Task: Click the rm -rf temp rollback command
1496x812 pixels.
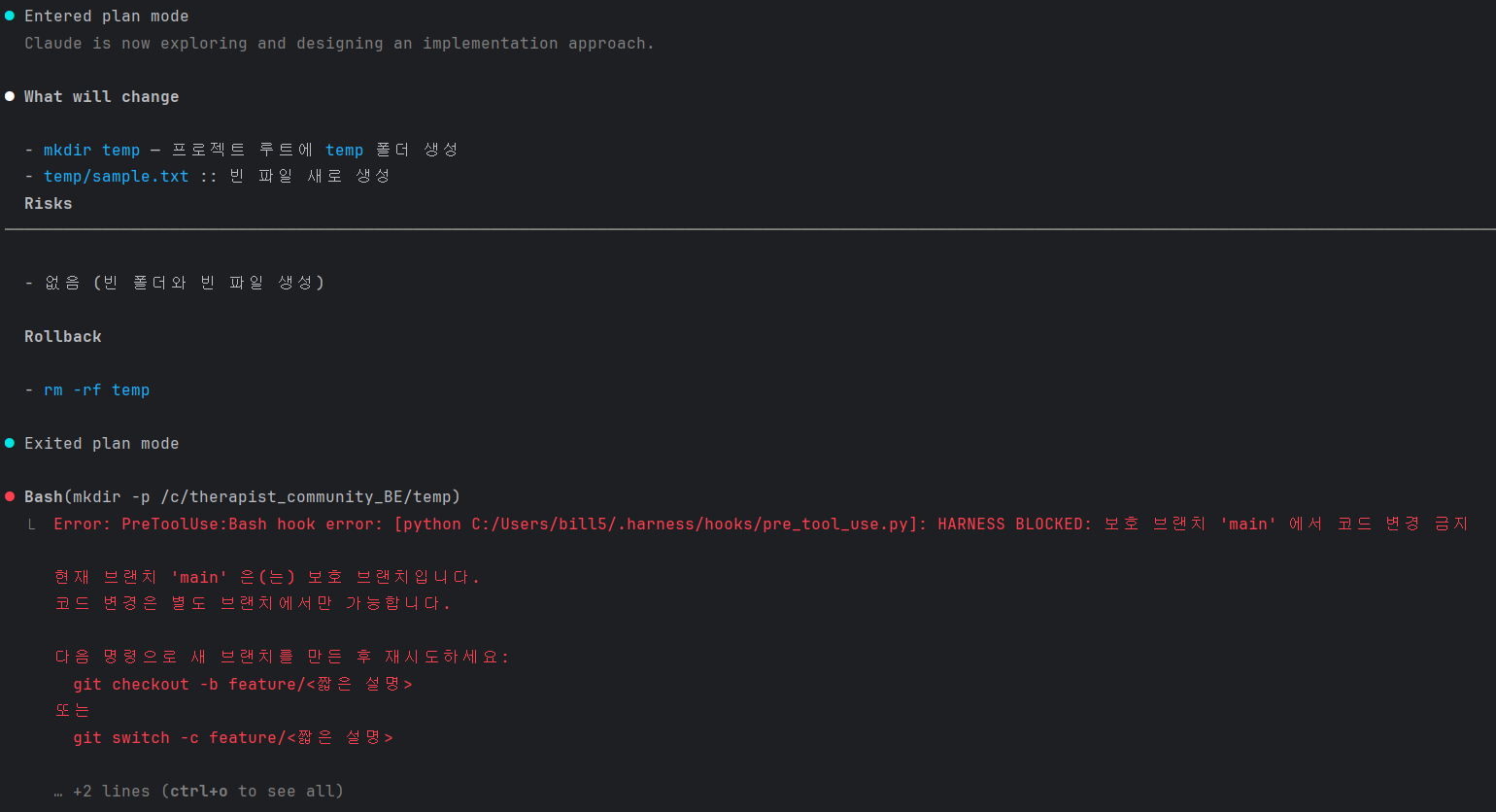Action: coord(97,389)
